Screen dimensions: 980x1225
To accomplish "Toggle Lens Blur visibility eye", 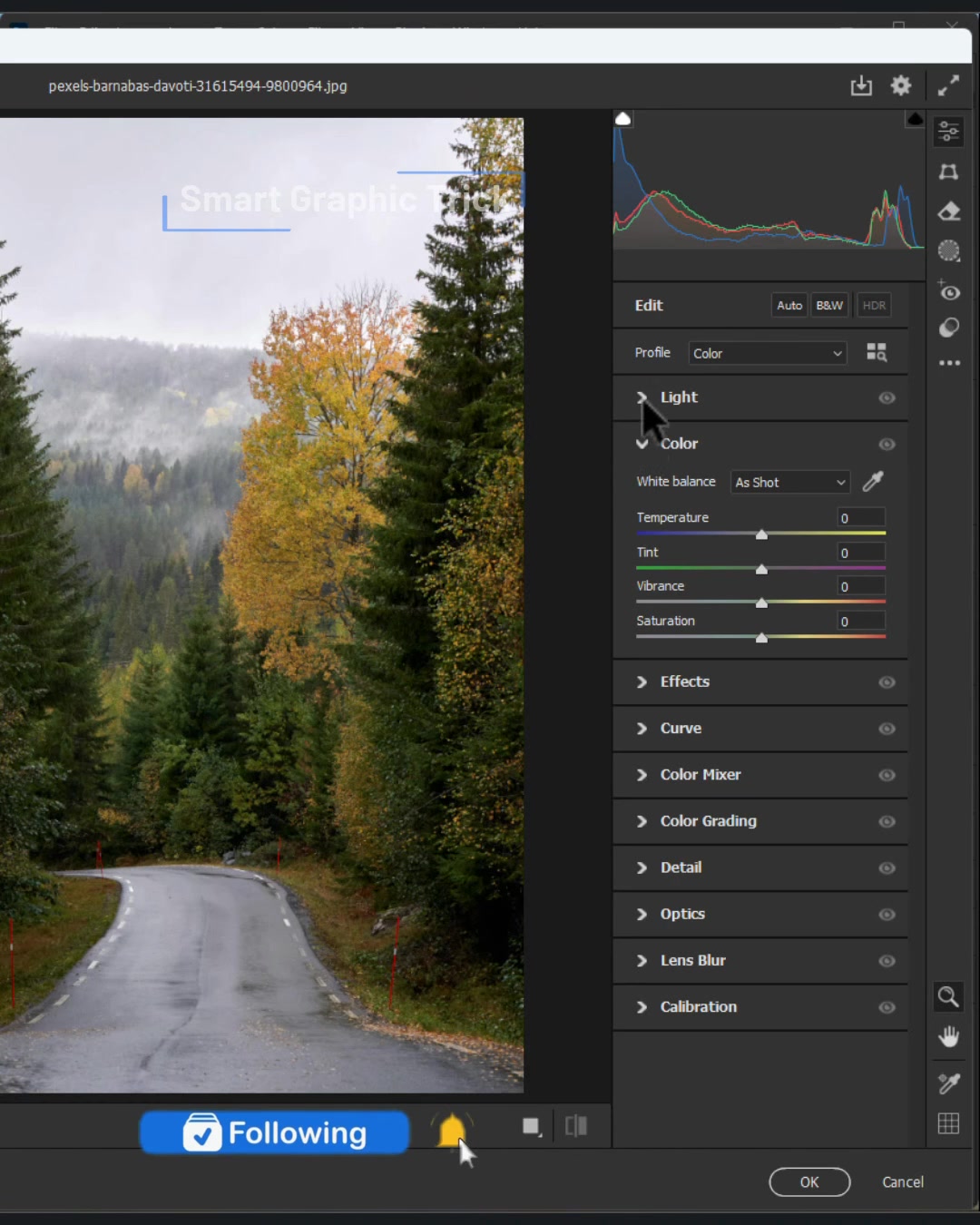I will 887,961.
